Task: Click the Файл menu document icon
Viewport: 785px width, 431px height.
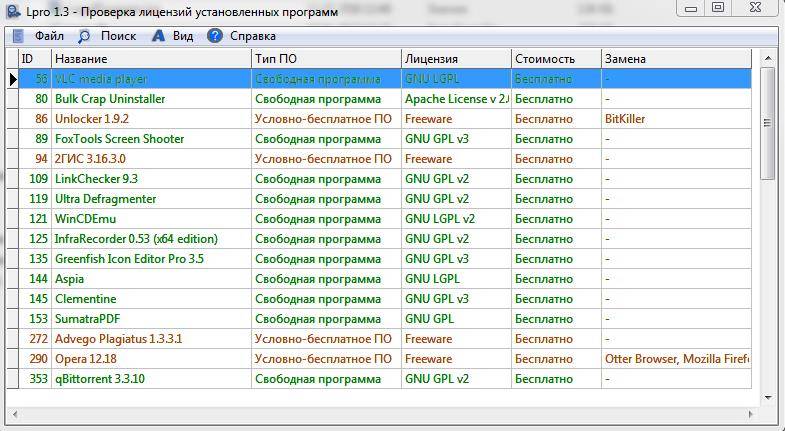Action: tap(18, 36)
